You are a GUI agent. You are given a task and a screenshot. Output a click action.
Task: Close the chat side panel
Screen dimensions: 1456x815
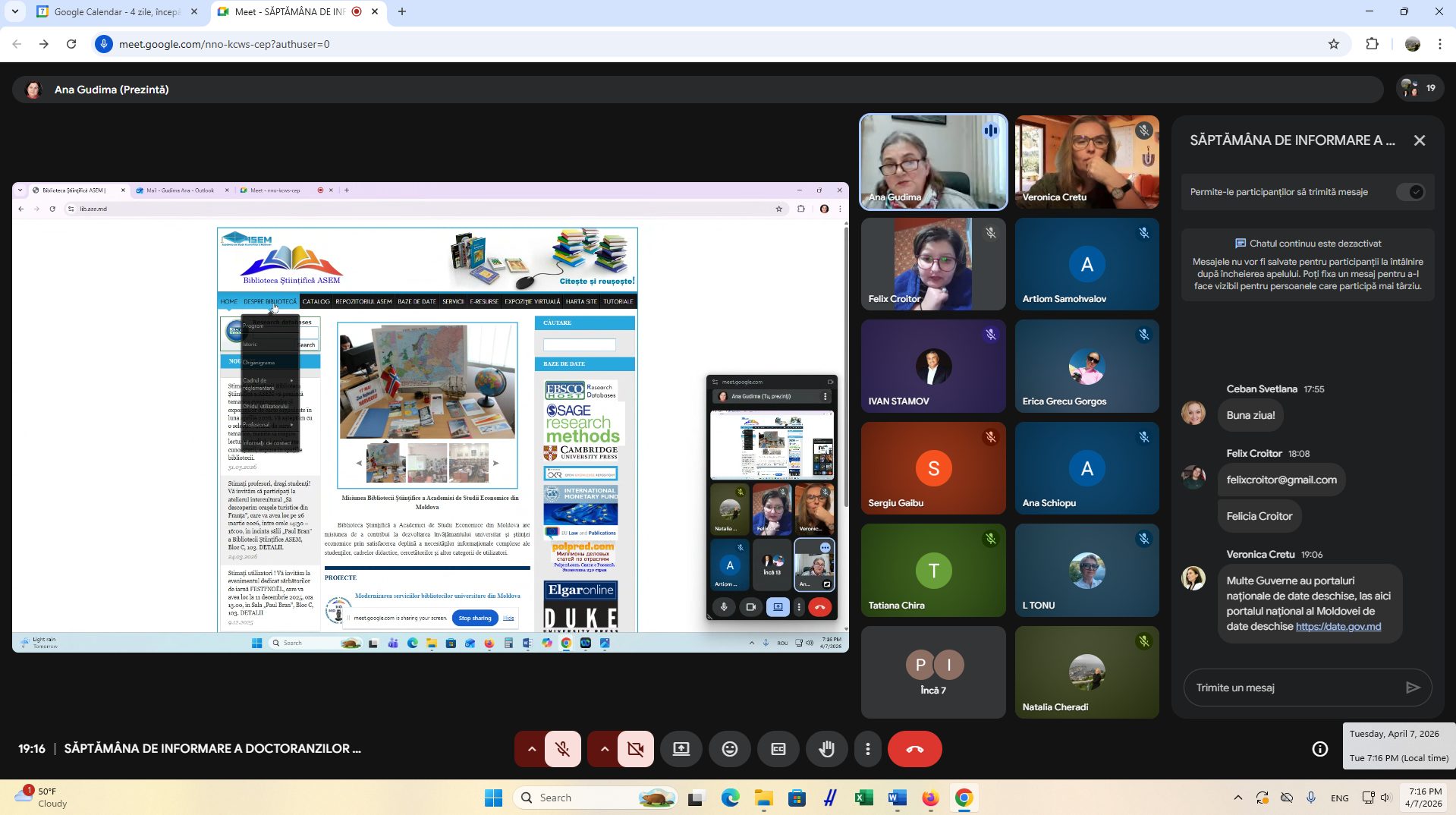1419,140
